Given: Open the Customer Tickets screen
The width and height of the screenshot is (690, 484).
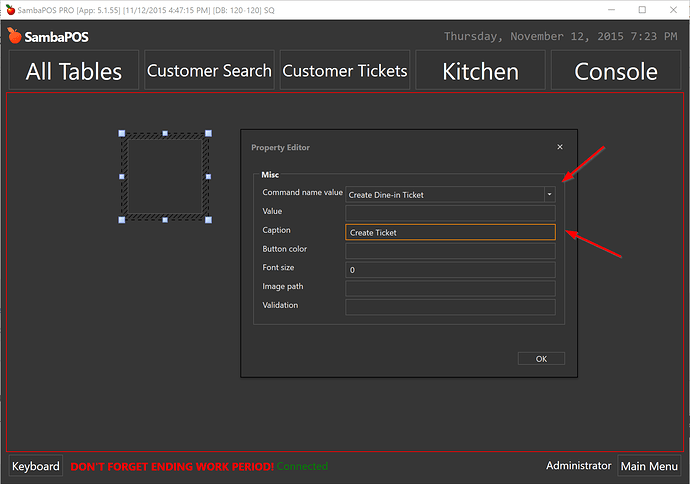Looking at the screenshot, I should tap(345, 71).
